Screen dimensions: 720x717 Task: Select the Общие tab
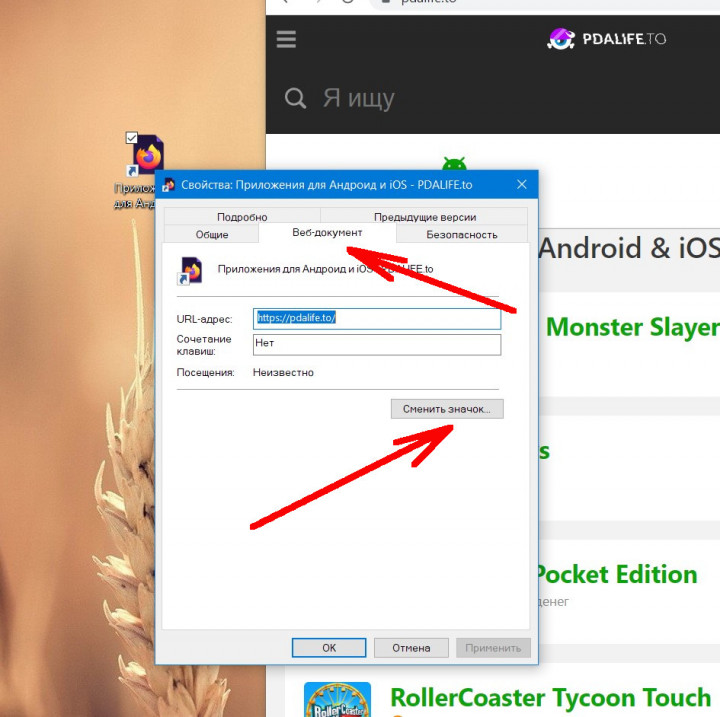[211, 235]
